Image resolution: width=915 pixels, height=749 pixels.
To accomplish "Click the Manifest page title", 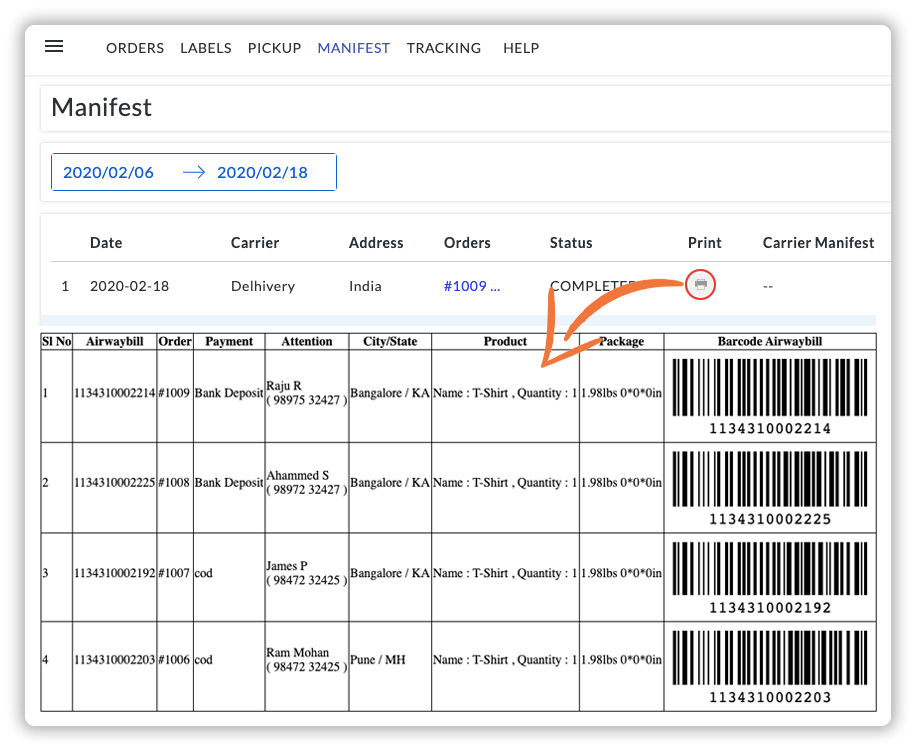I will coord(102,107).
